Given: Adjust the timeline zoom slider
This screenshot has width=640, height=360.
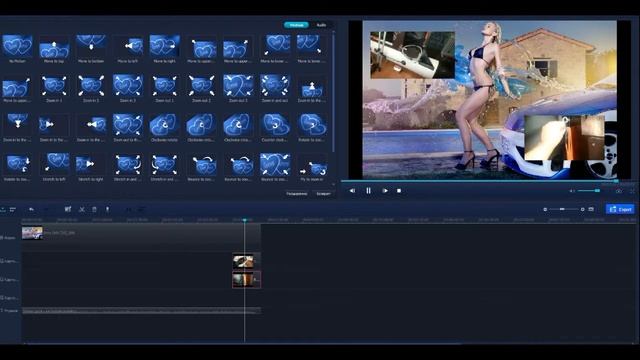Looking at the screenshot, I should pos(564,209).
